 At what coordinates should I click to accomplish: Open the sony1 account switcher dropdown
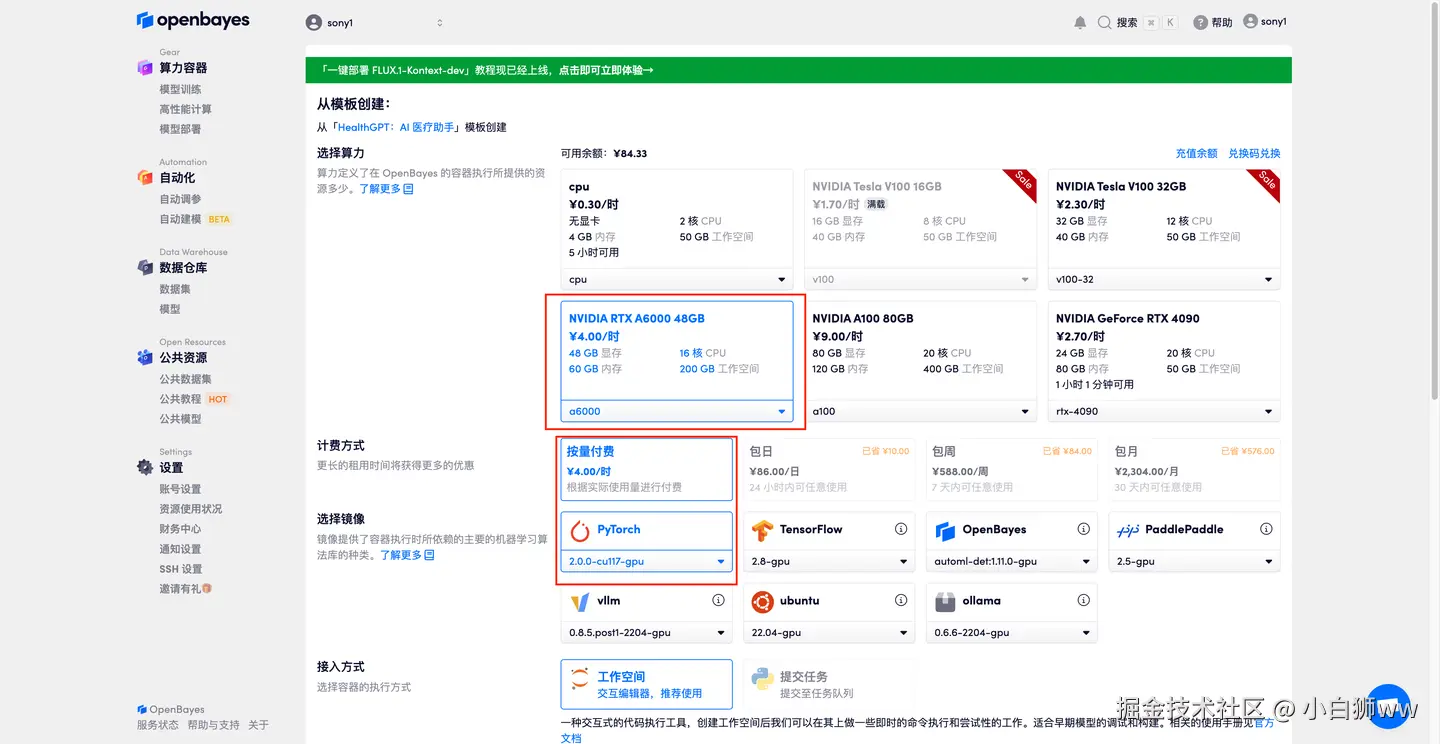(x=375, y=22)
